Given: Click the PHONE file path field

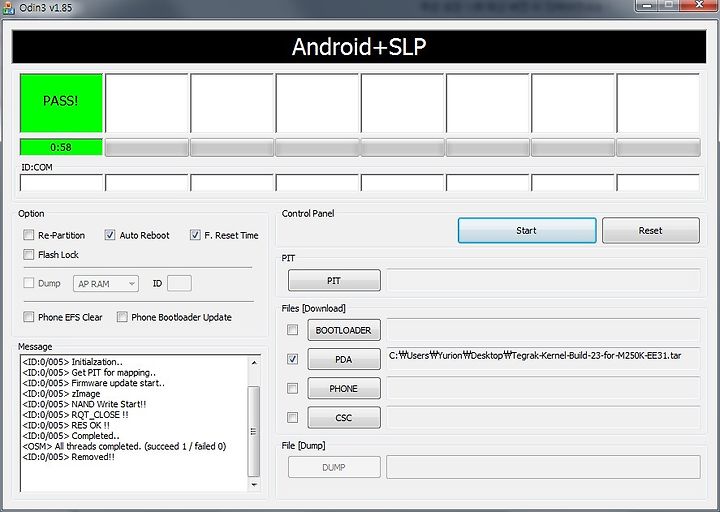Looking at the screenshot, I should 543,388.
